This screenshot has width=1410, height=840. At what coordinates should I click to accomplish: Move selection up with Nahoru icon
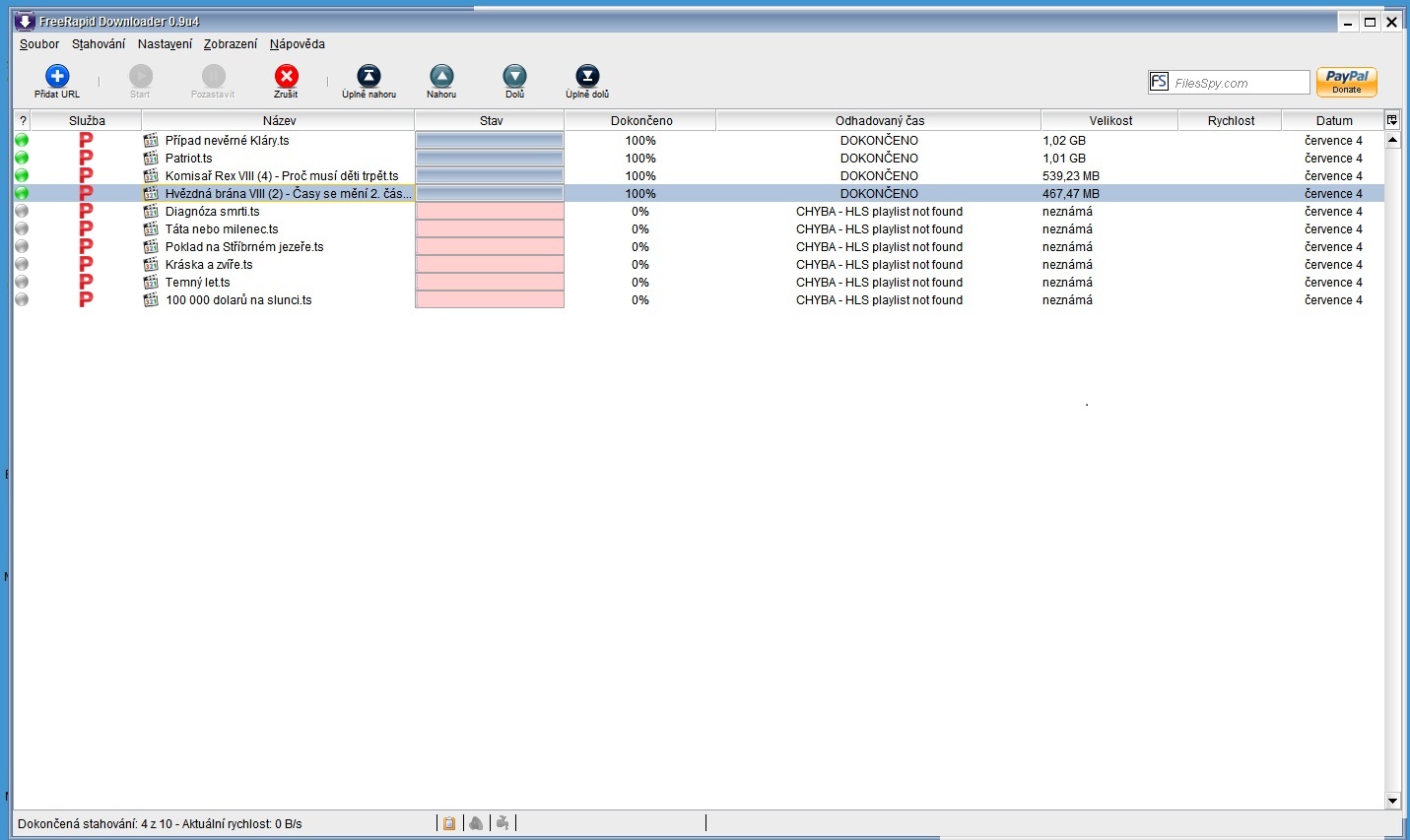[x=441, y=77]
